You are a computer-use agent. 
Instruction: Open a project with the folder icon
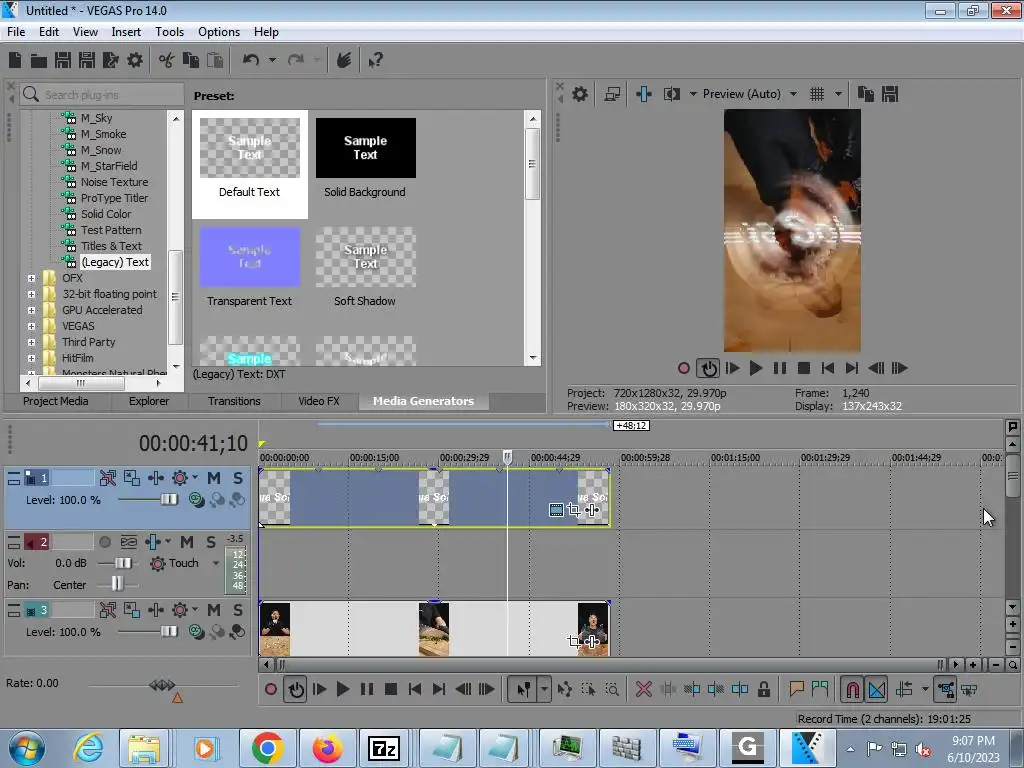[x=39, y=61]
